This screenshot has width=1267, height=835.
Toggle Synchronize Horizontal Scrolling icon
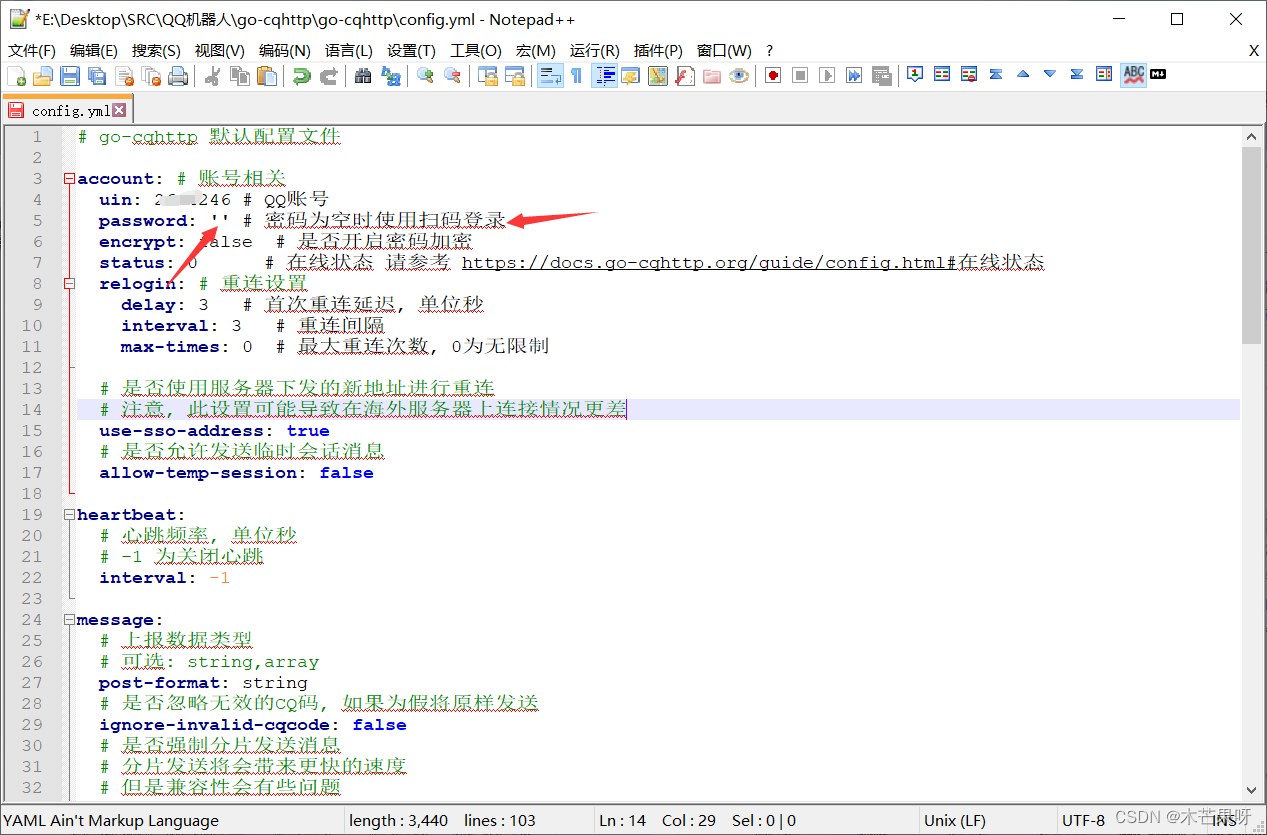[x=515, y=76]
